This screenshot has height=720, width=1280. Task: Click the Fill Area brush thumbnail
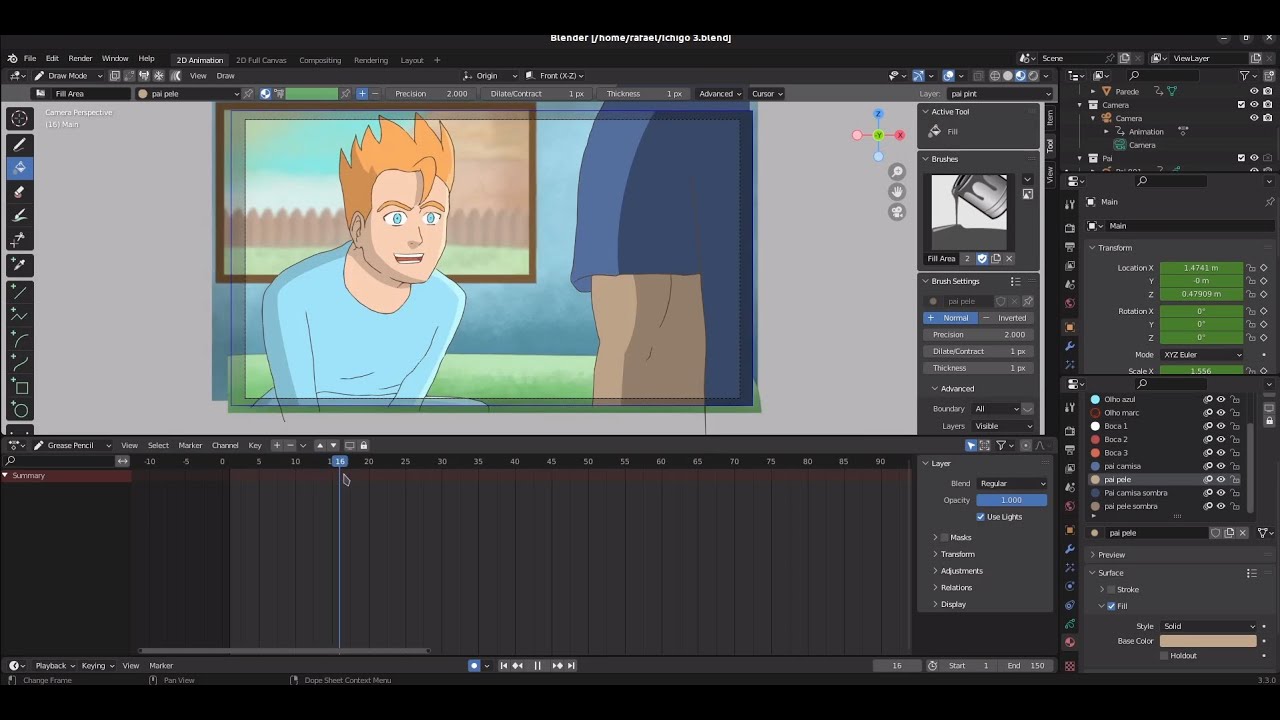pos(970,212)
